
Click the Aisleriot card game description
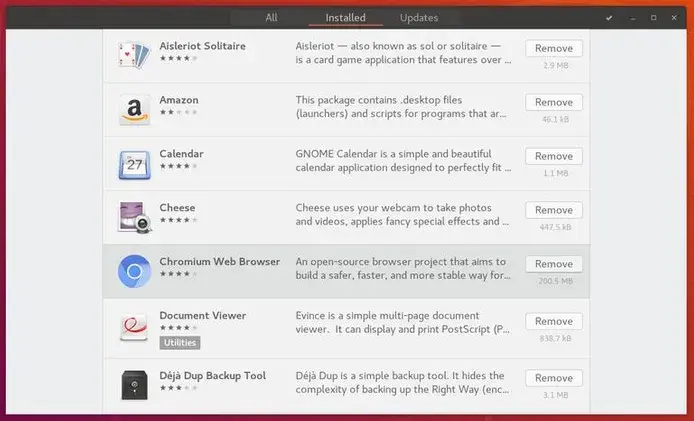(x=403, y=53)
